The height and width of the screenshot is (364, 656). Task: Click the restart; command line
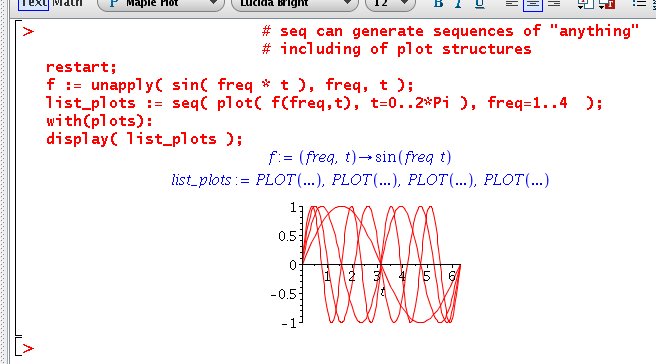point(81,67)
